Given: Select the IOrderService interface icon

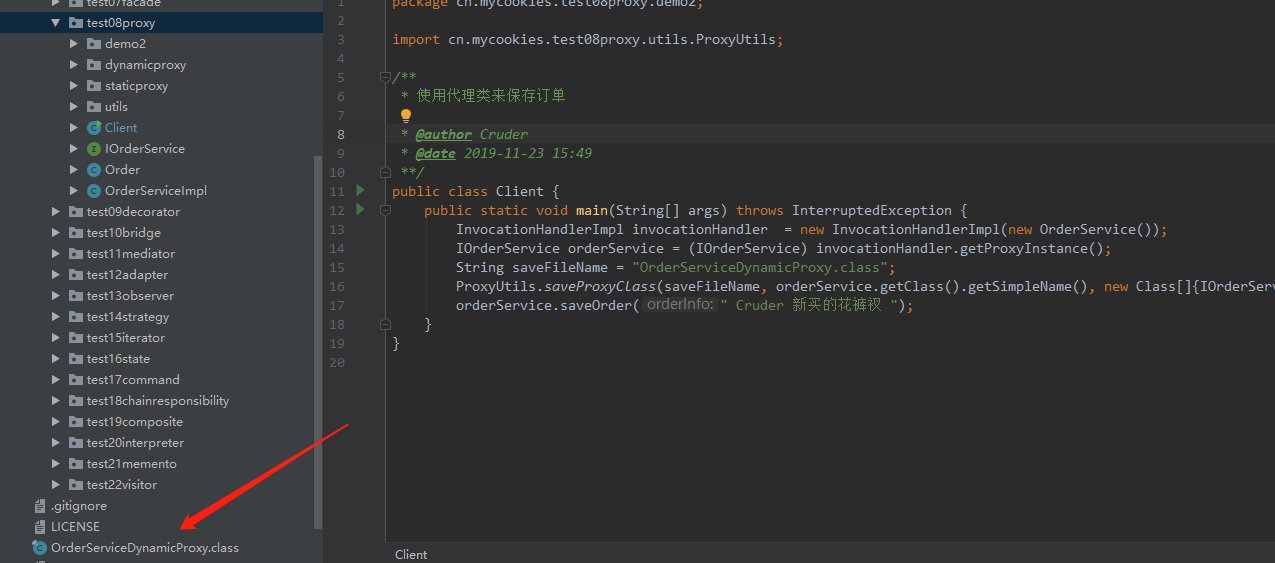Looking at the screenshot, I should (94, 149).
